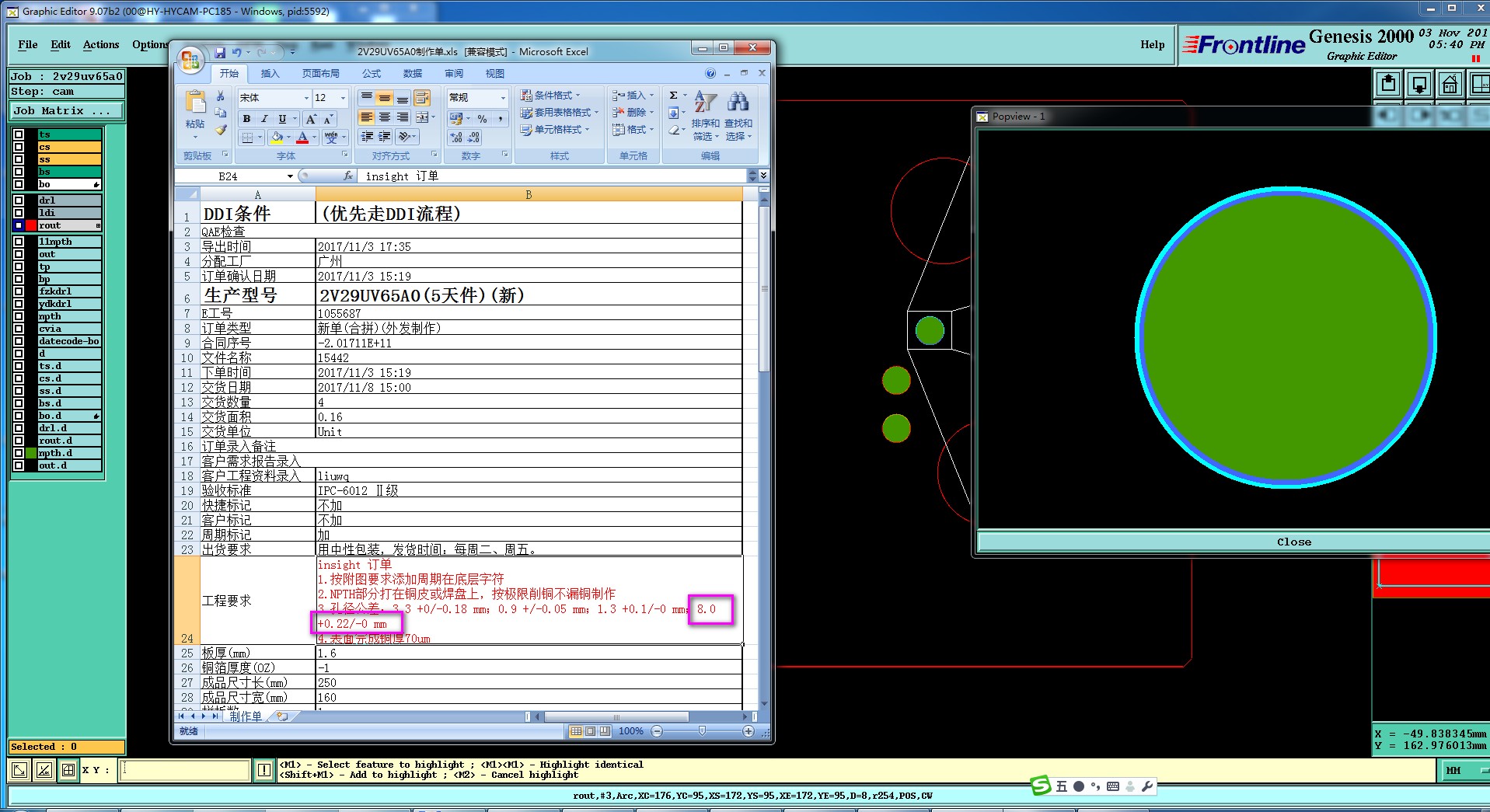
Task: Click the Center text alignment icon
Action: coord(385,117)
